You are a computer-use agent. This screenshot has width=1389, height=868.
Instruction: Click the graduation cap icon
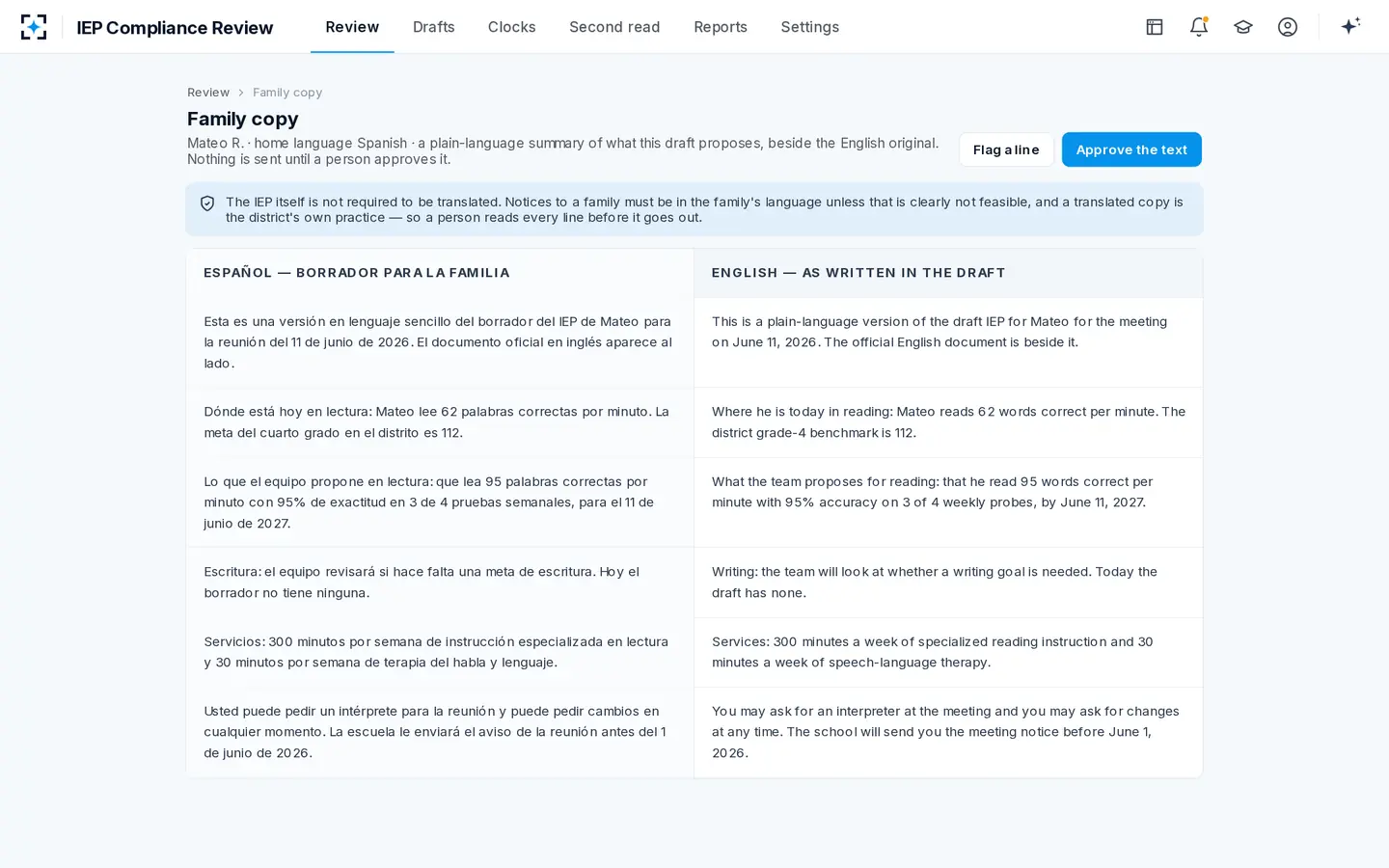click(x=1243, y=27)
